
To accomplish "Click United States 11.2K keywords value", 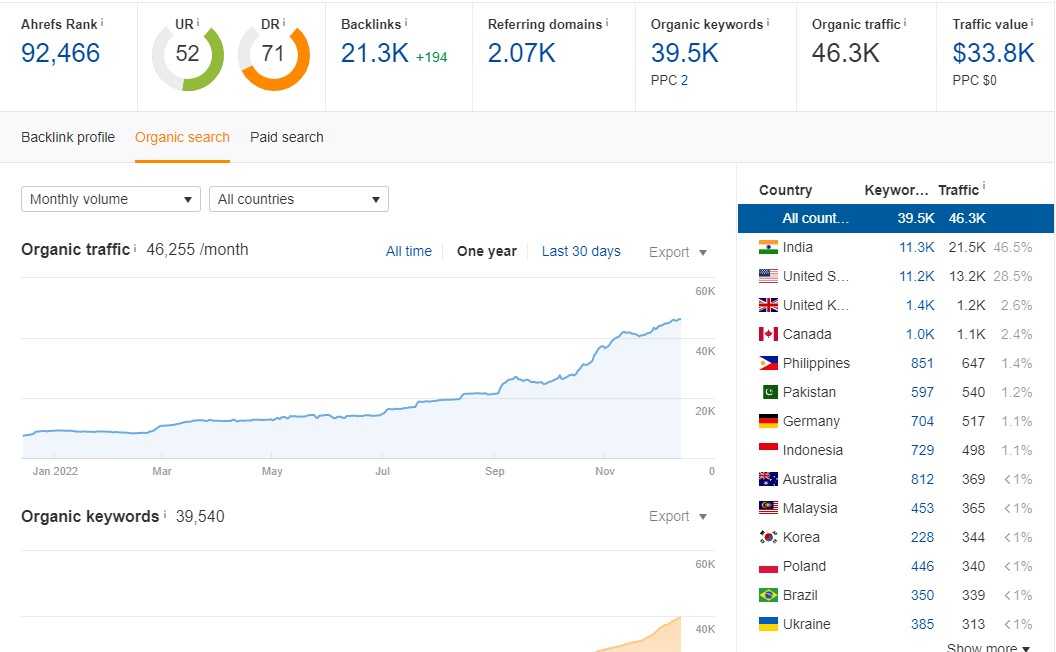I will [x=917, y=276].
